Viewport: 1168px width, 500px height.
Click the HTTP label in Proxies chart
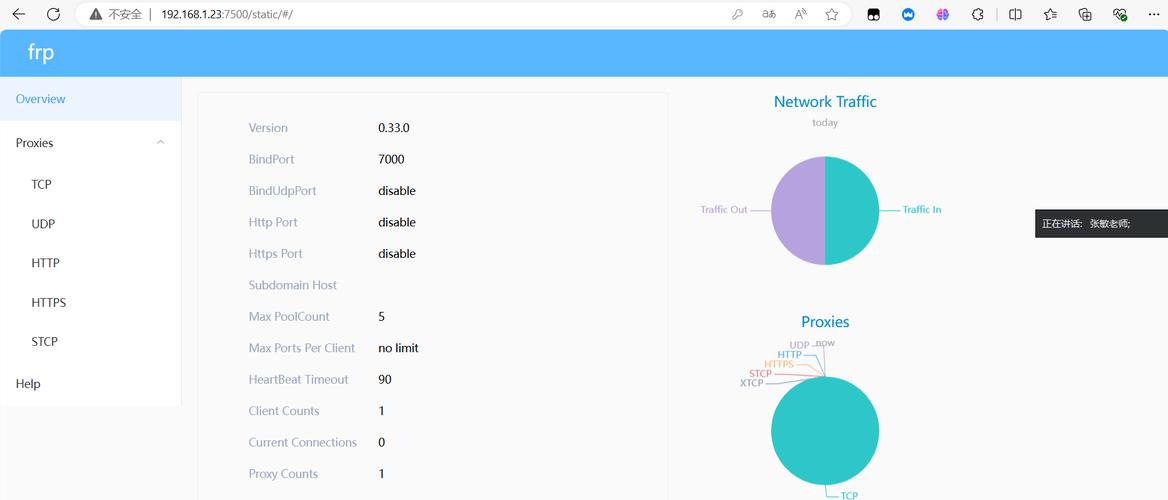pos(790,355)
